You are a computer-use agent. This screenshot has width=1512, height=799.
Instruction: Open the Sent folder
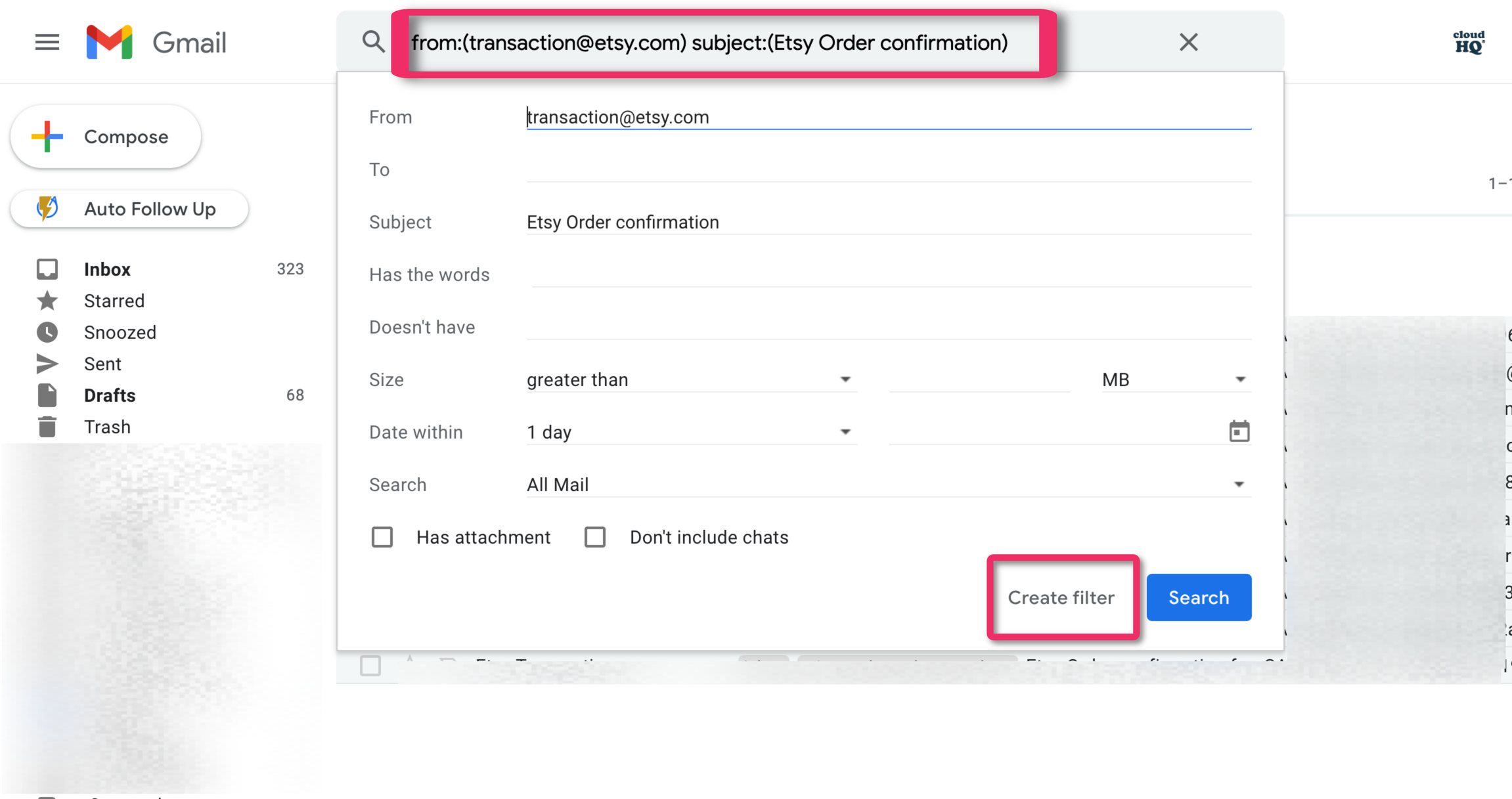tap(102, 364)
